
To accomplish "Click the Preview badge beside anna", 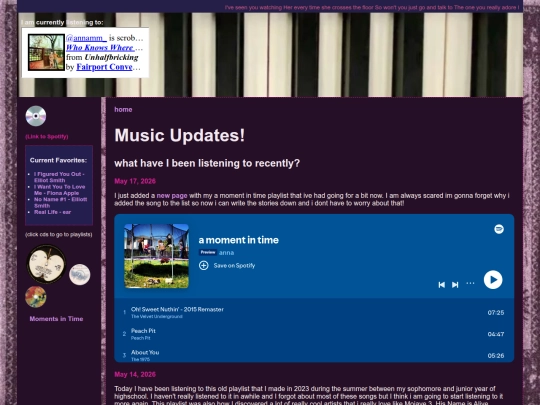I will pos(208,252).
